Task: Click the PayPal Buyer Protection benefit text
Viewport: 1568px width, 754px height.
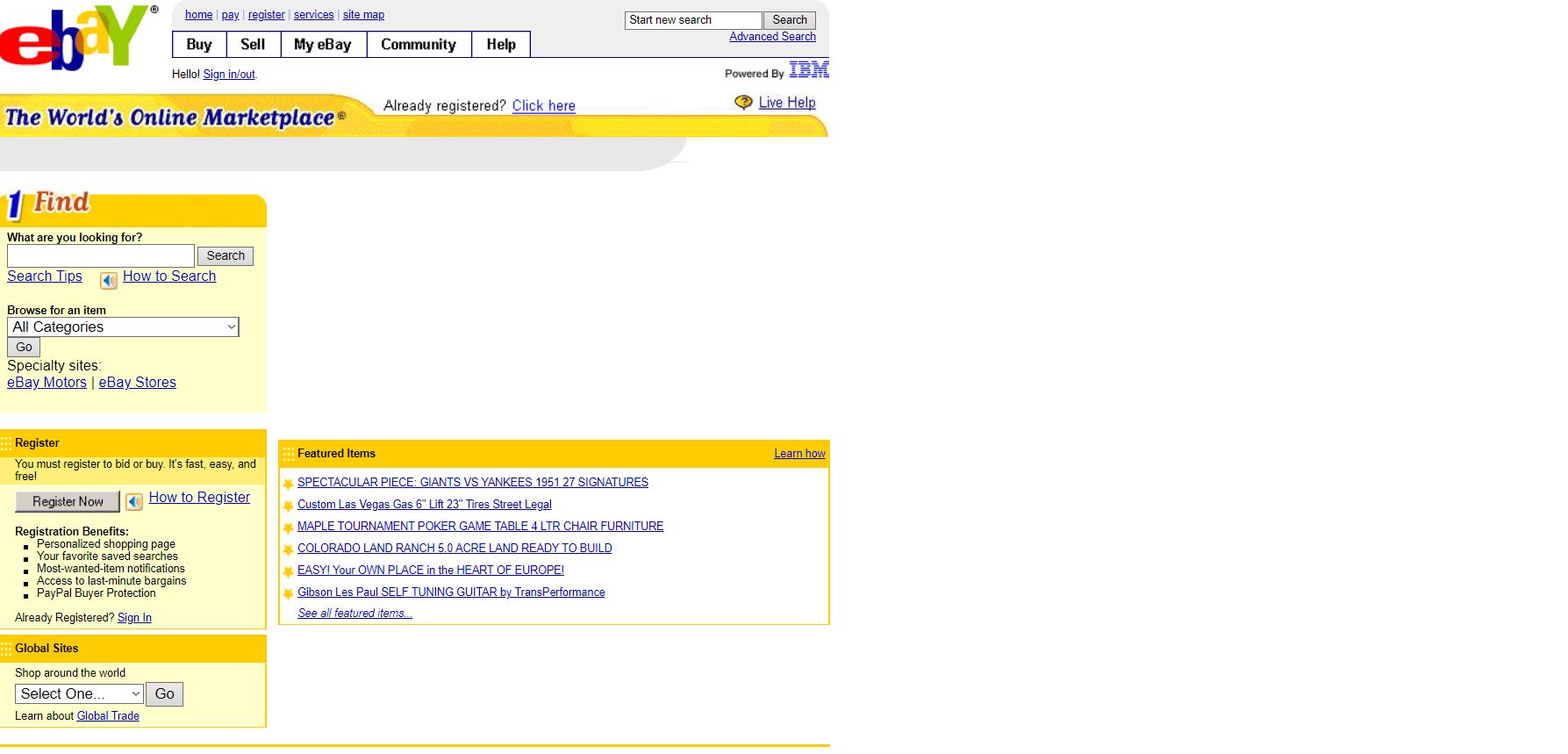Action: [97, 593]
